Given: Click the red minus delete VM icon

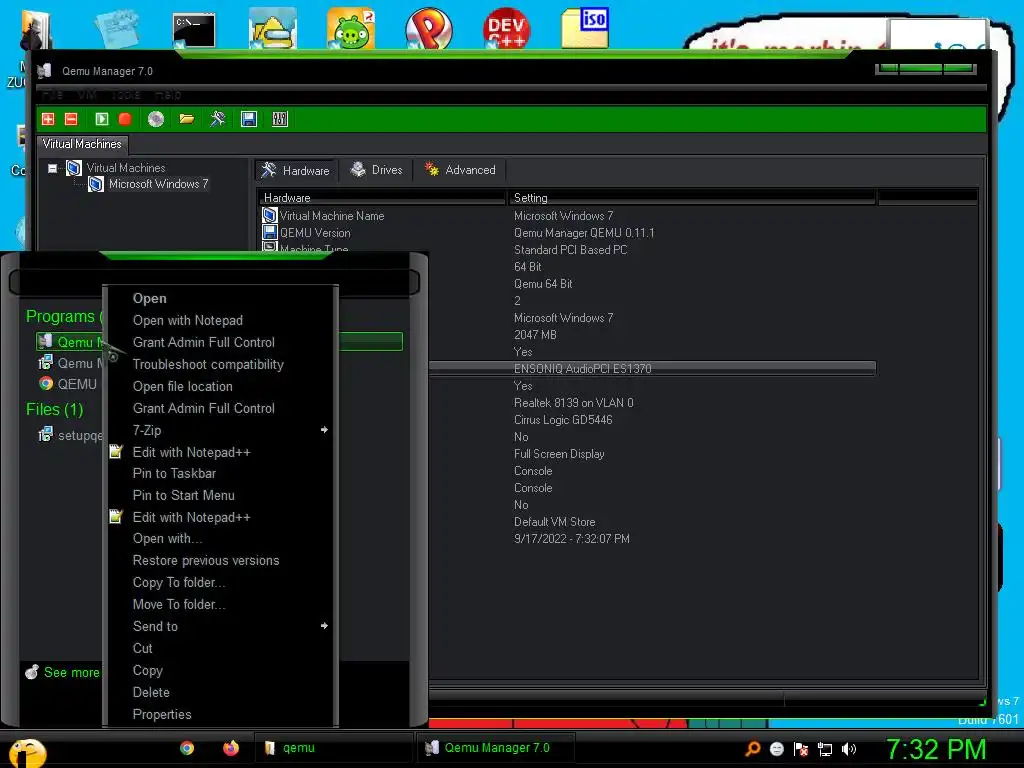Looking at the screenshot, I should (x=71, y=119).
